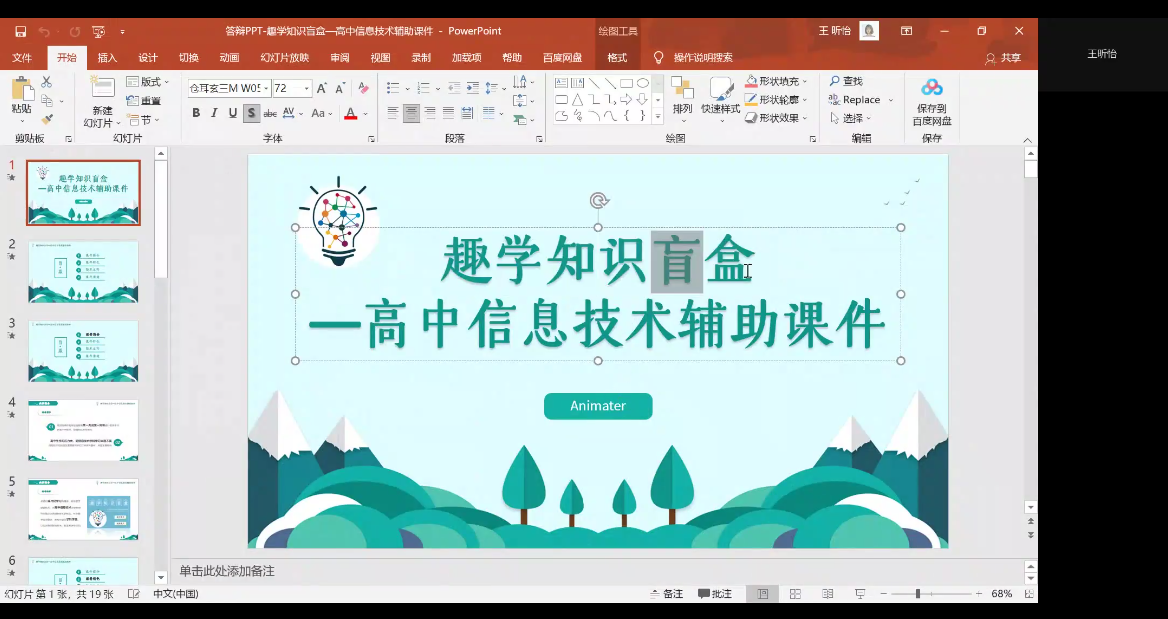Toggle Center alignment in paragraph group
Viewport: 1168px width, 619px height.
coord(411,112)
